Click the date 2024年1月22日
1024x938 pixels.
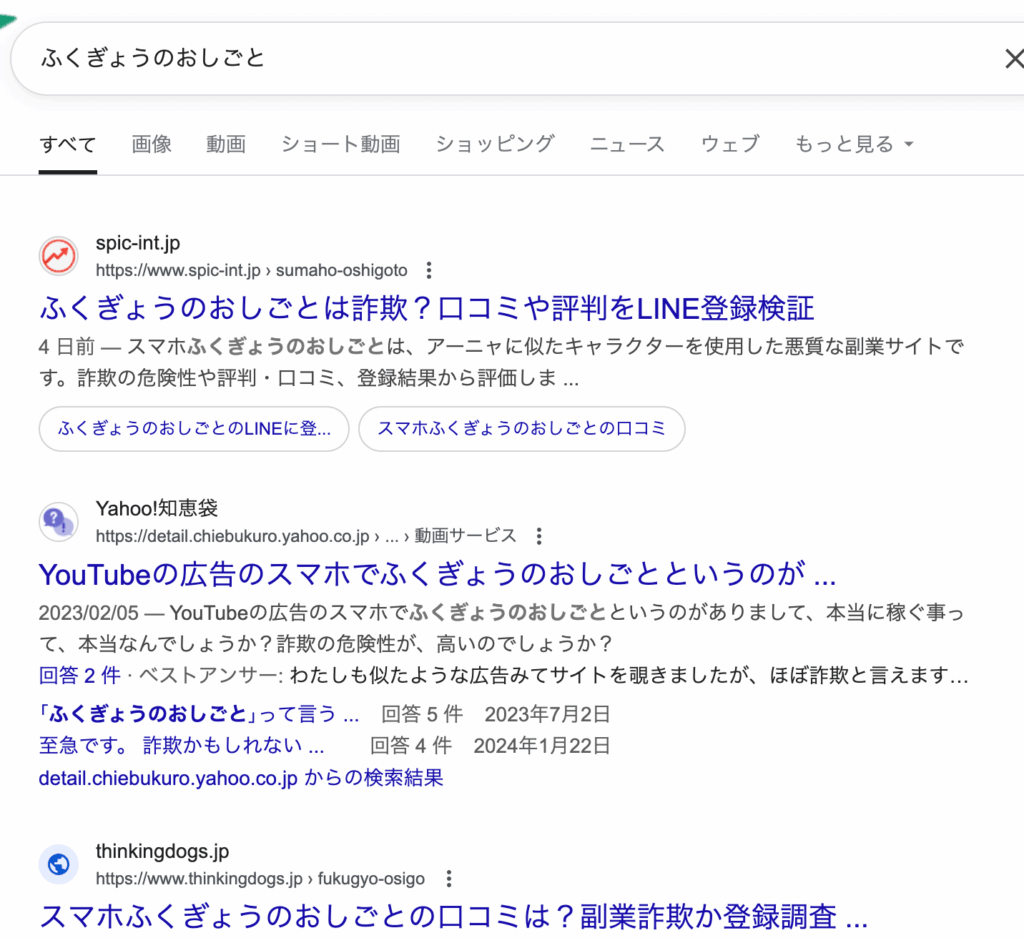542,745
